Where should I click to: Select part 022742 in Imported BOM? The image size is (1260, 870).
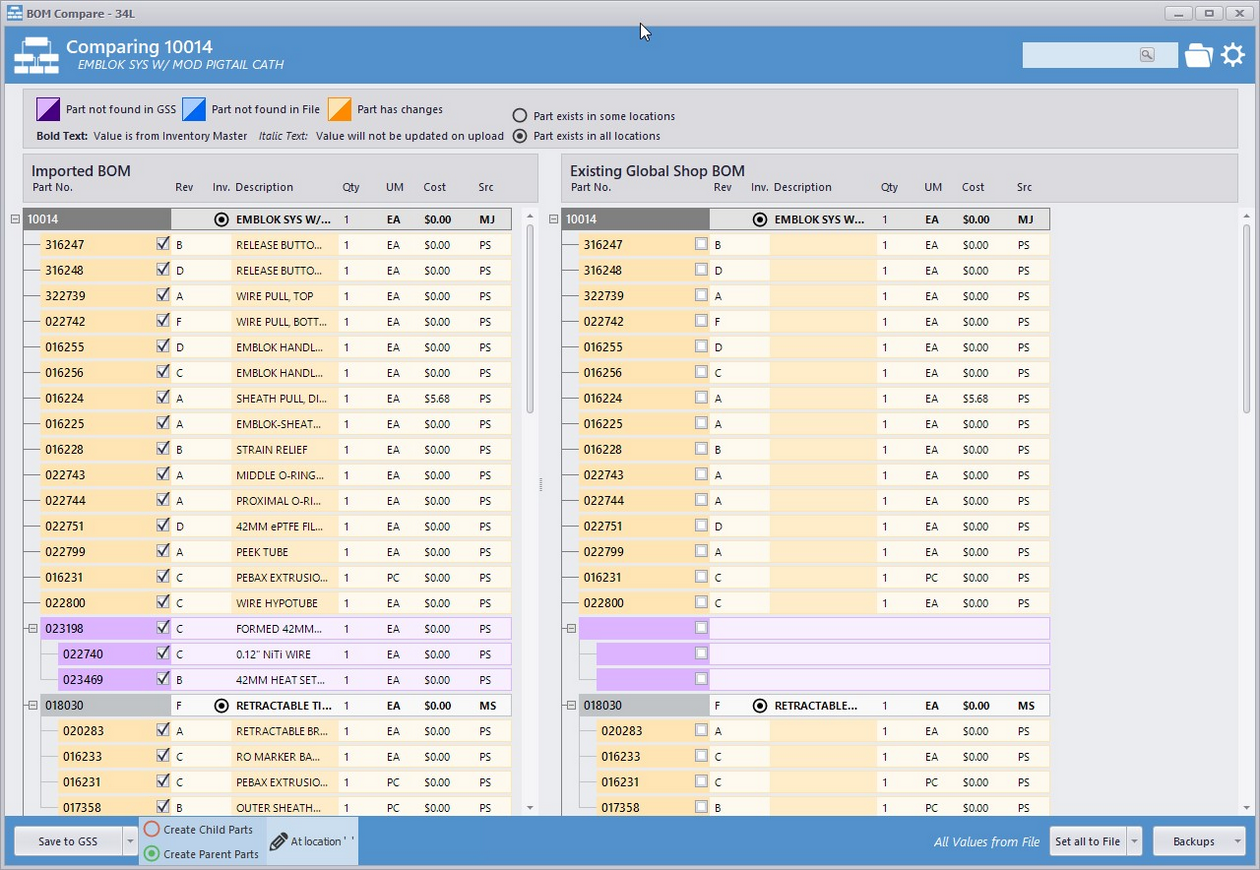(x=65, y=322)
